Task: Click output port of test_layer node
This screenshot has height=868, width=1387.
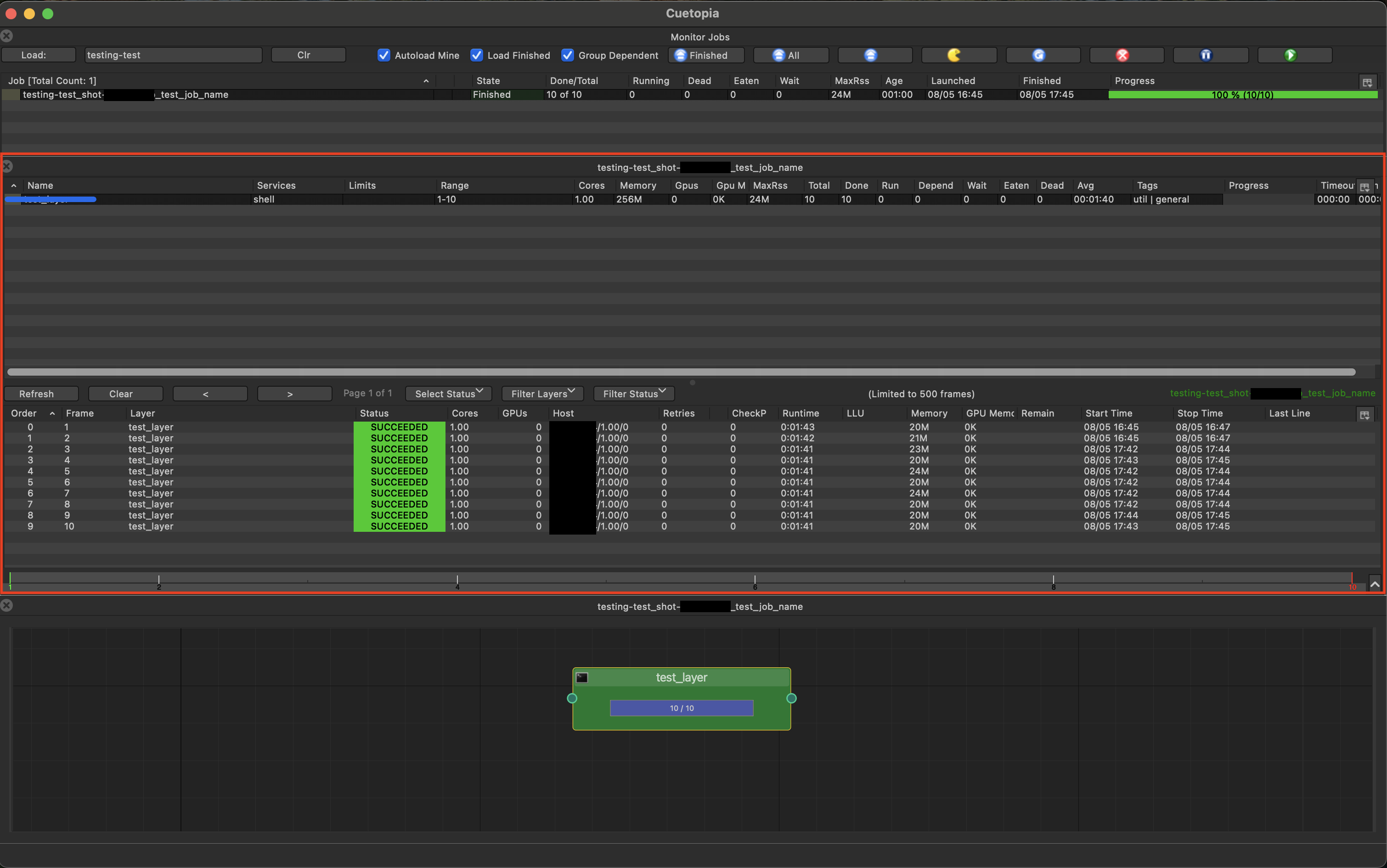Action: click(791, 698)
